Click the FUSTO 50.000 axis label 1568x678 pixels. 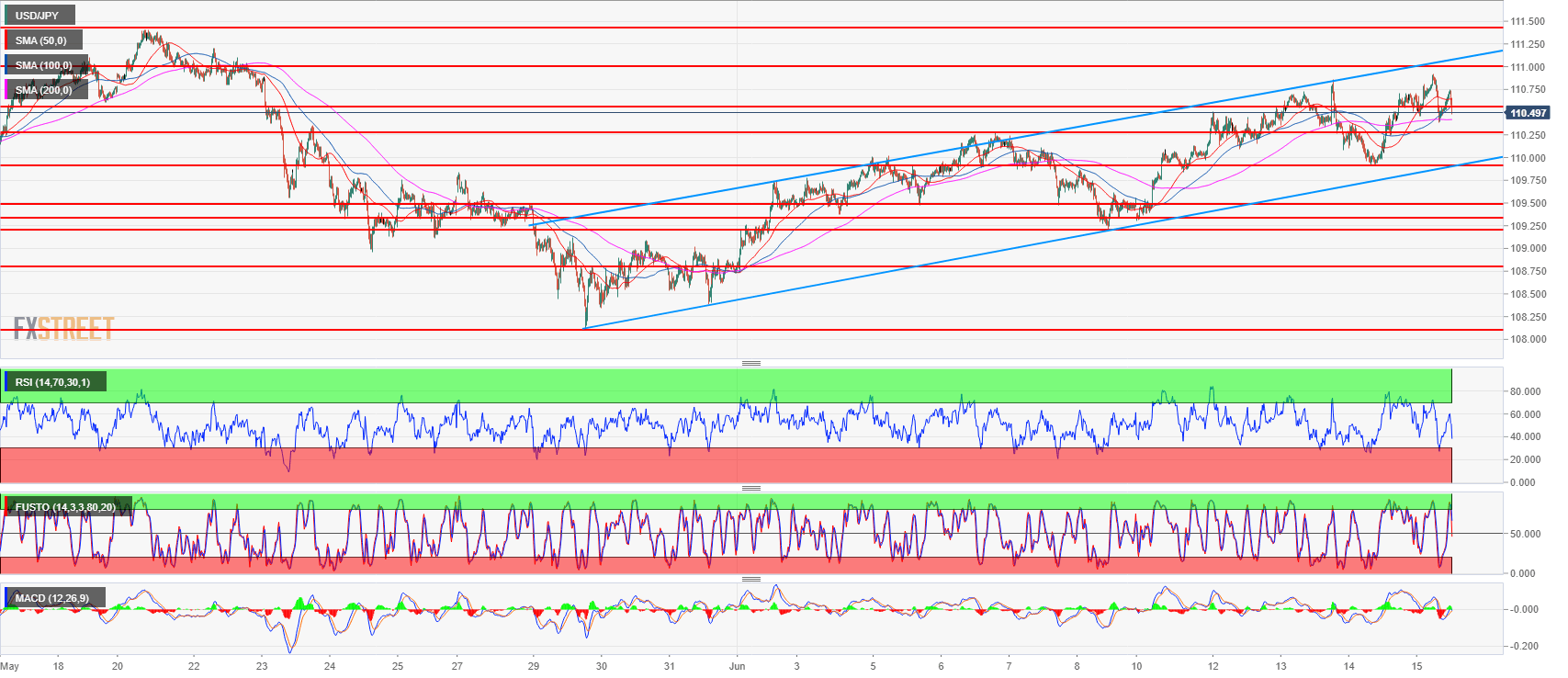[1525, 534]
